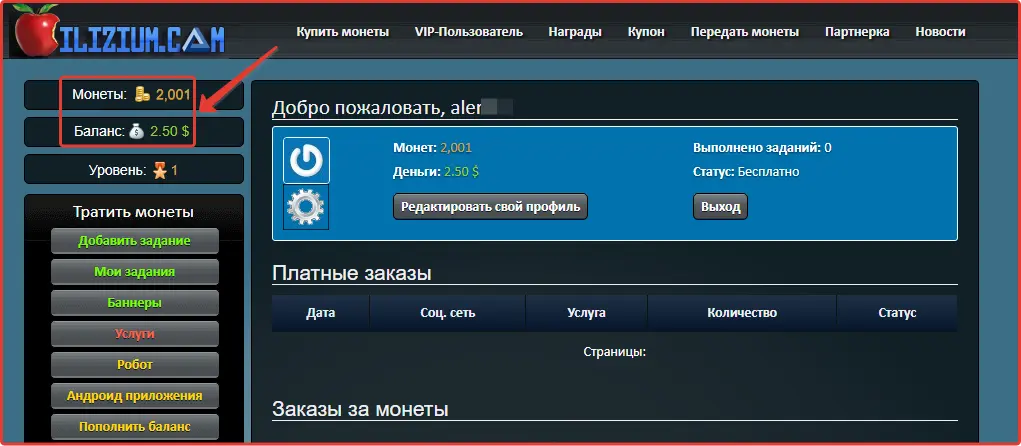This screenshot has height=446, width=1021.
Task: Click the 2.50 $ balance in sidebar
Action: (169, 132)
